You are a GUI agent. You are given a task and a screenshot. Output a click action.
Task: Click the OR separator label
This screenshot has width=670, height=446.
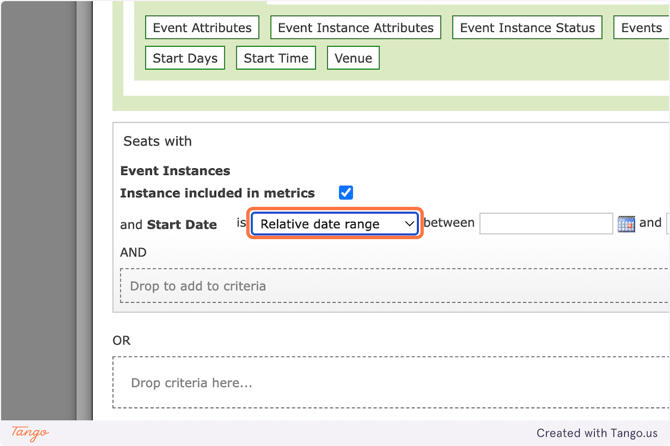point(121,341)
